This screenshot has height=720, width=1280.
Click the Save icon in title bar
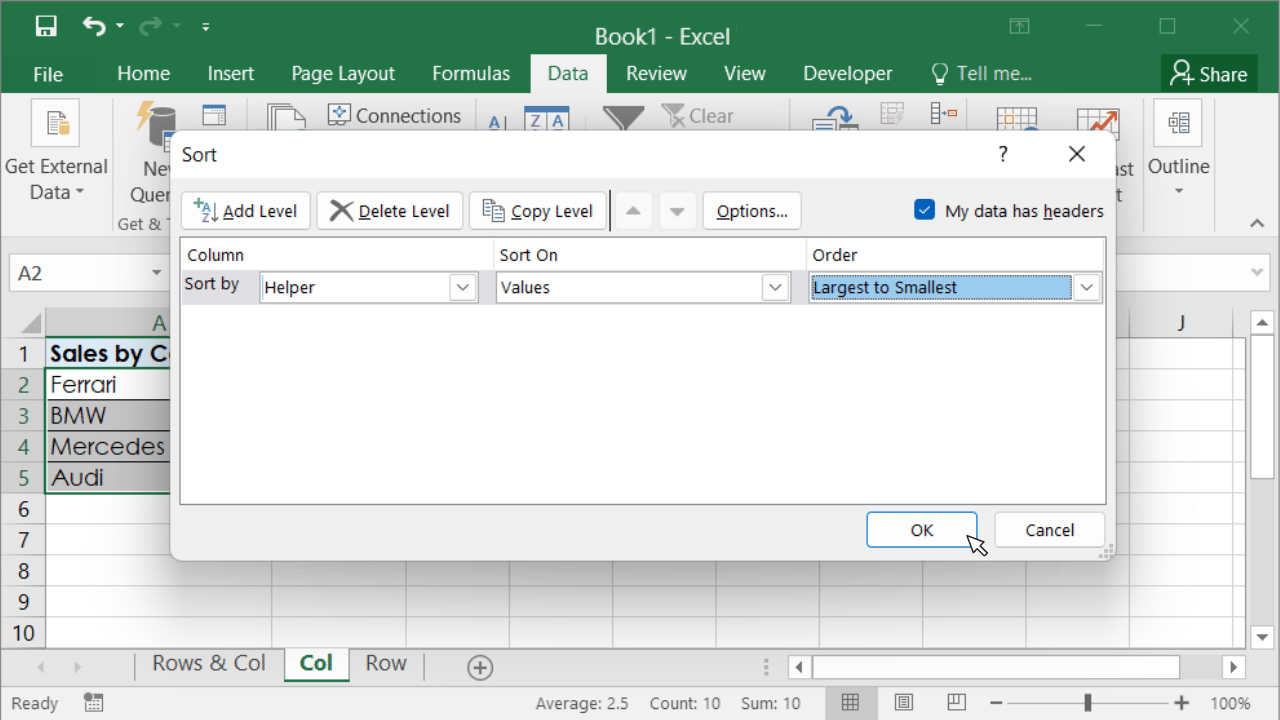tap(46, 27)
